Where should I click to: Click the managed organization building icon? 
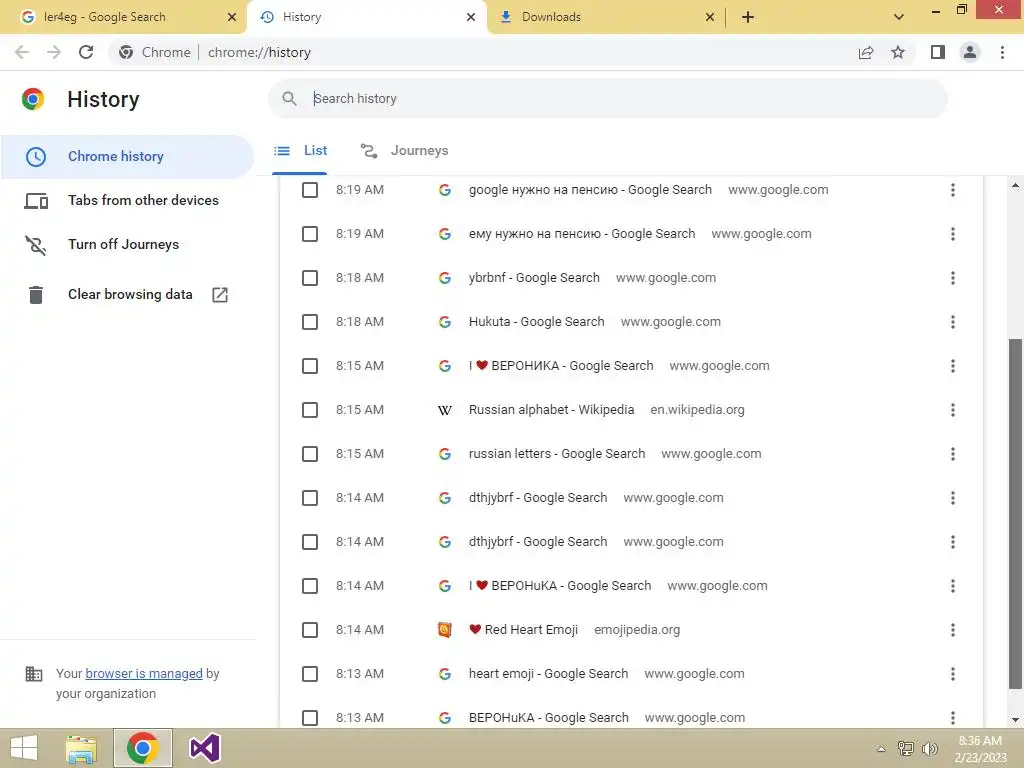[33, 674]
